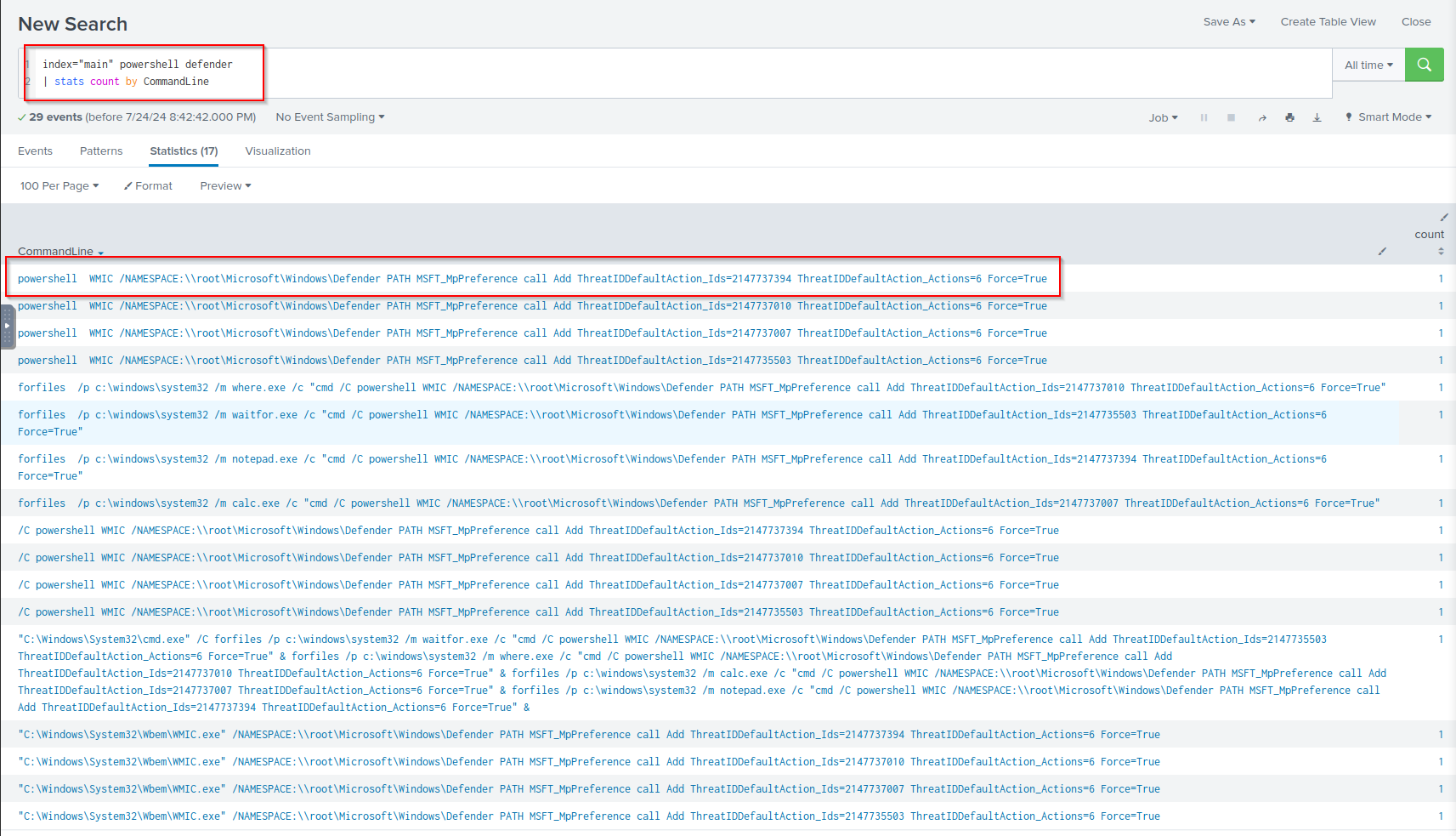Switch to the Visualization tab
The width and height of the screenshot is (1456, 836).
[278, 151]
